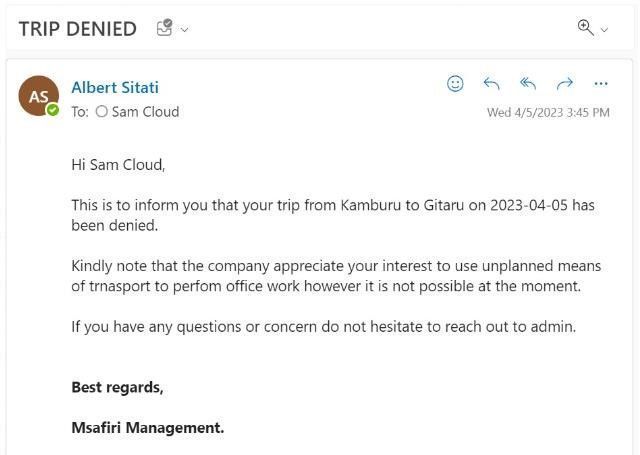
Task: Click presence circle next to Sam Cloud
Action: [101, 112]
